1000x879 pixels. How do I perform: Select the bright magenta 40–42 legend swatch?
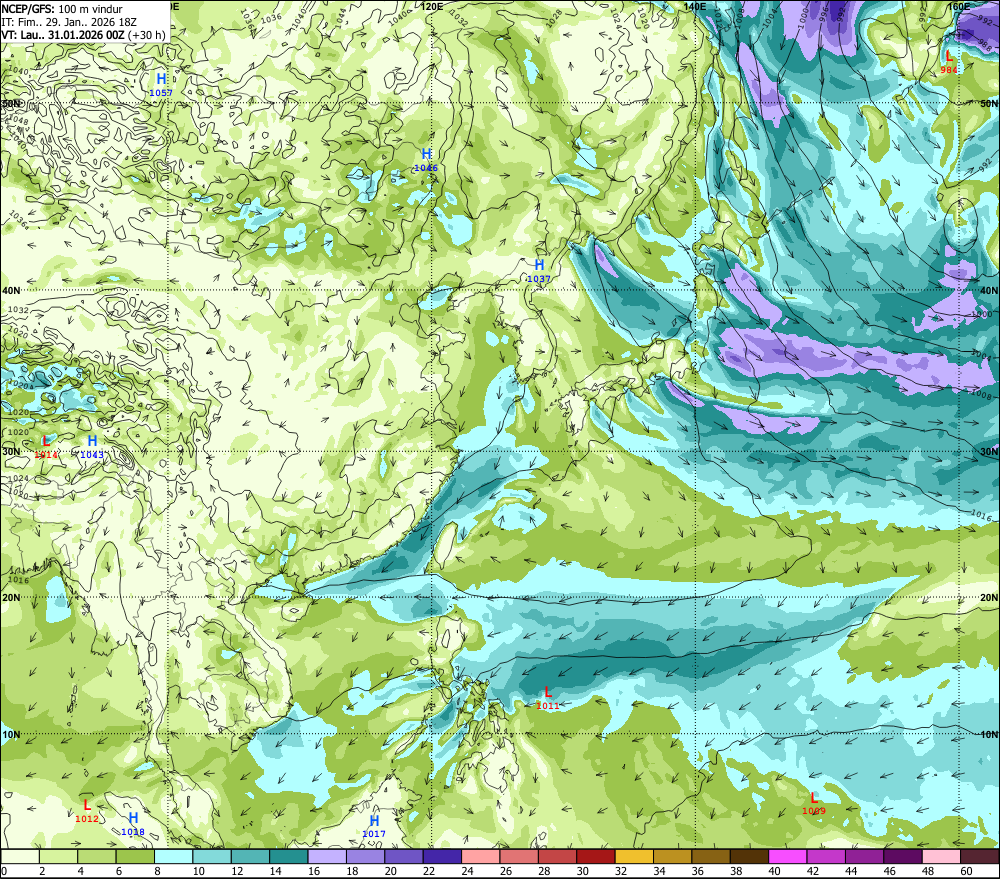[788, 856]
